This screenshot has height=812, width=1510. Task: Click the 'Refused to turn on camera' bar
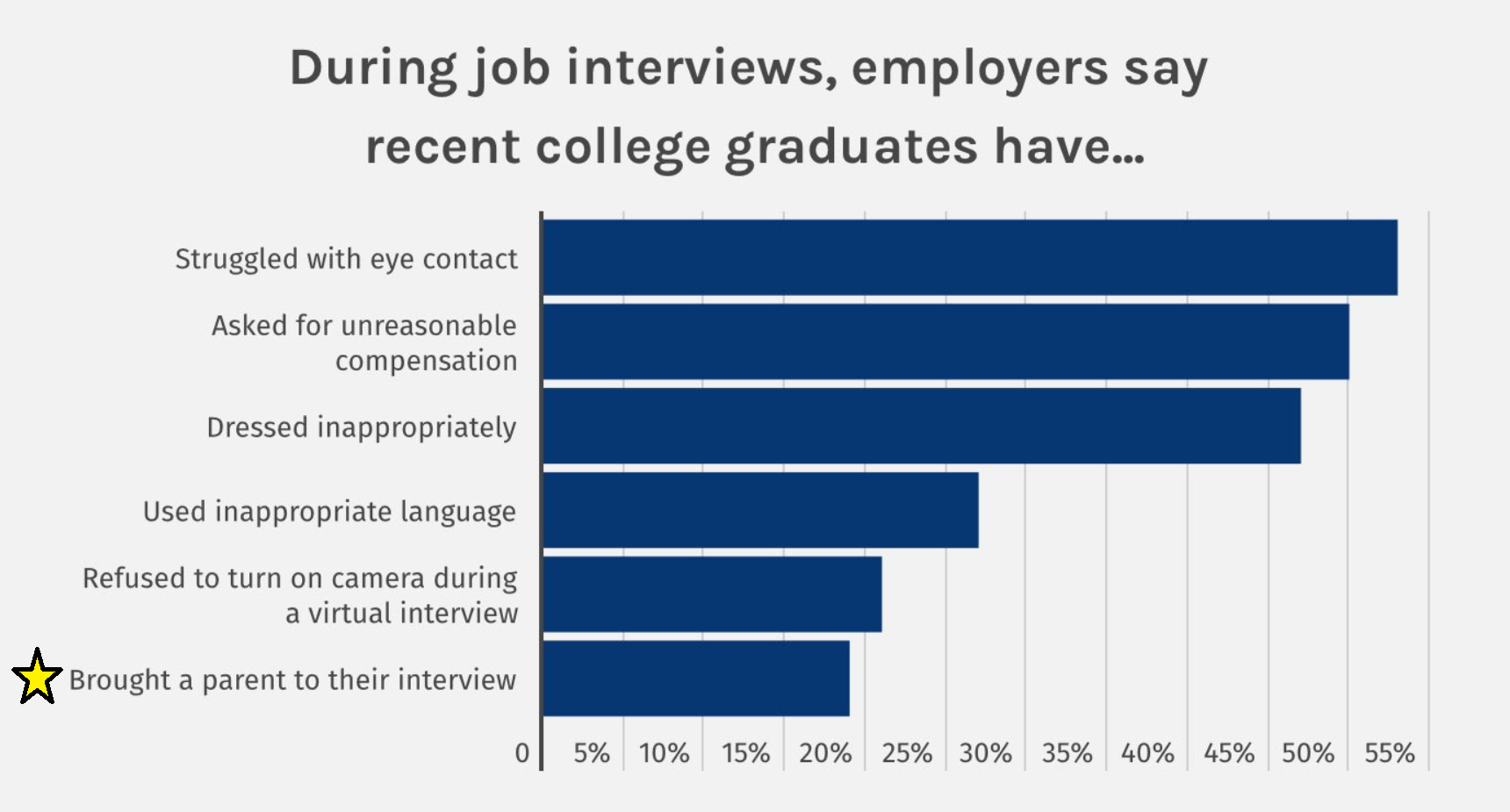pyautogui.click(x=712, y=594)
